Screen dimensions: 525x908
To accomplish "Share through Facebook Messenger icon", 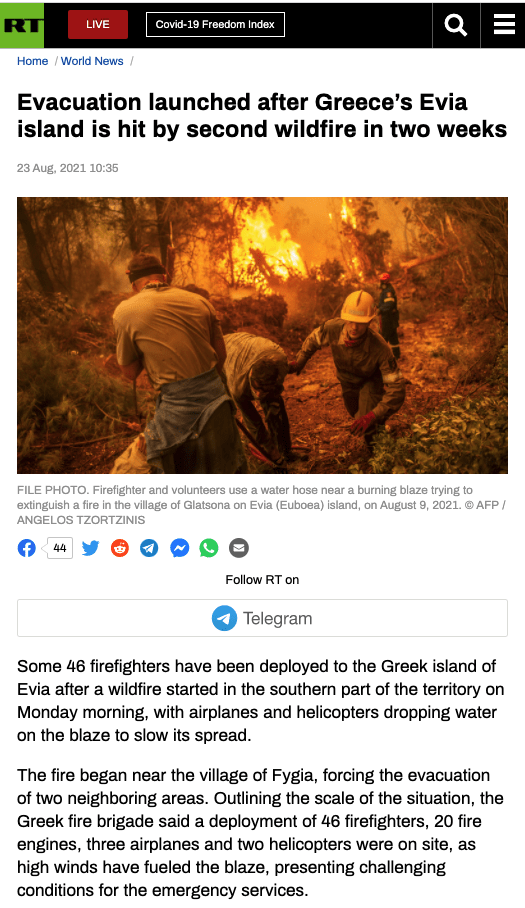I will 179,548.
